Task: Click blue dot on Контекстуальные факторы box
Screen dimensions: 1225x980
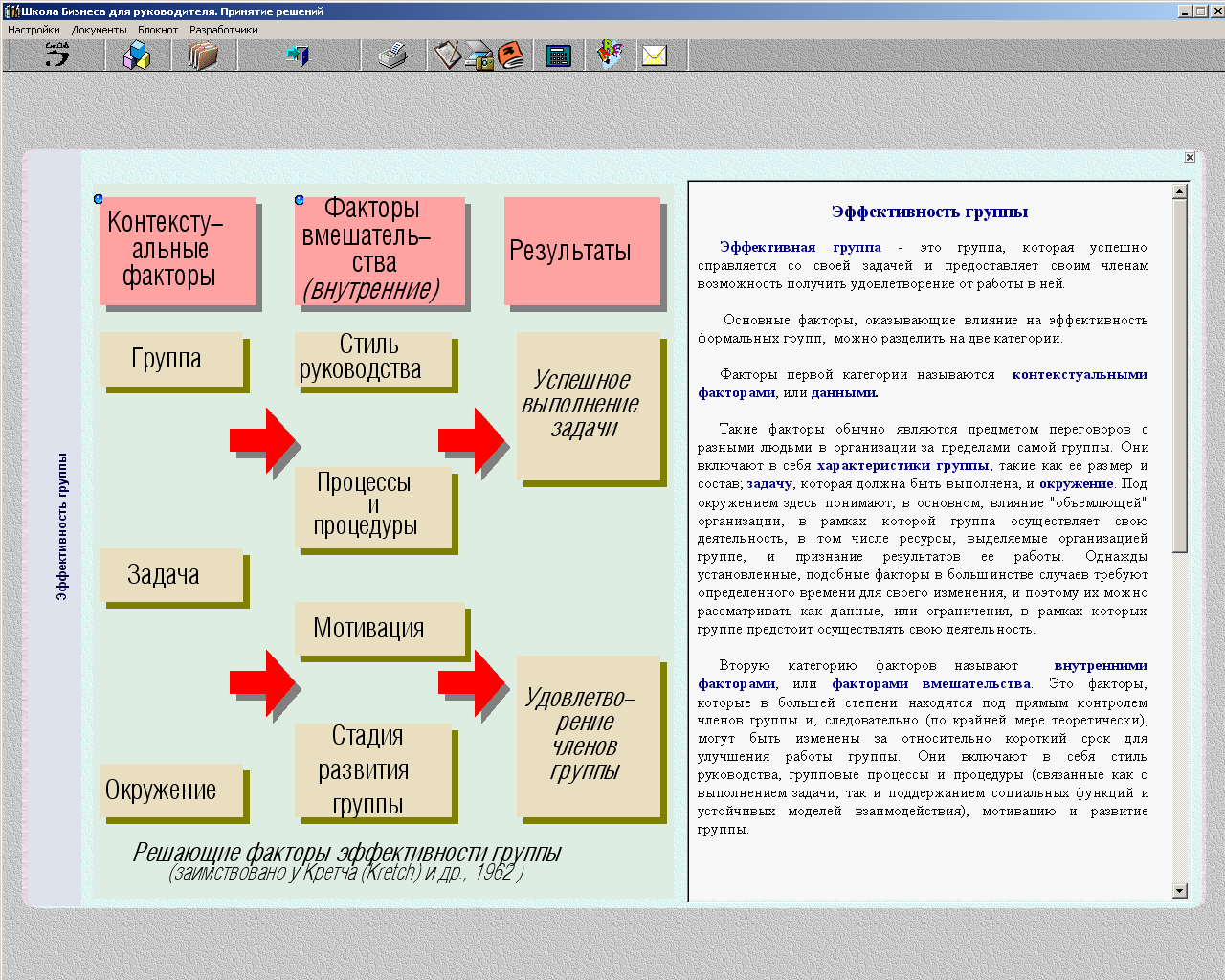Action: (x=99, y=199)
